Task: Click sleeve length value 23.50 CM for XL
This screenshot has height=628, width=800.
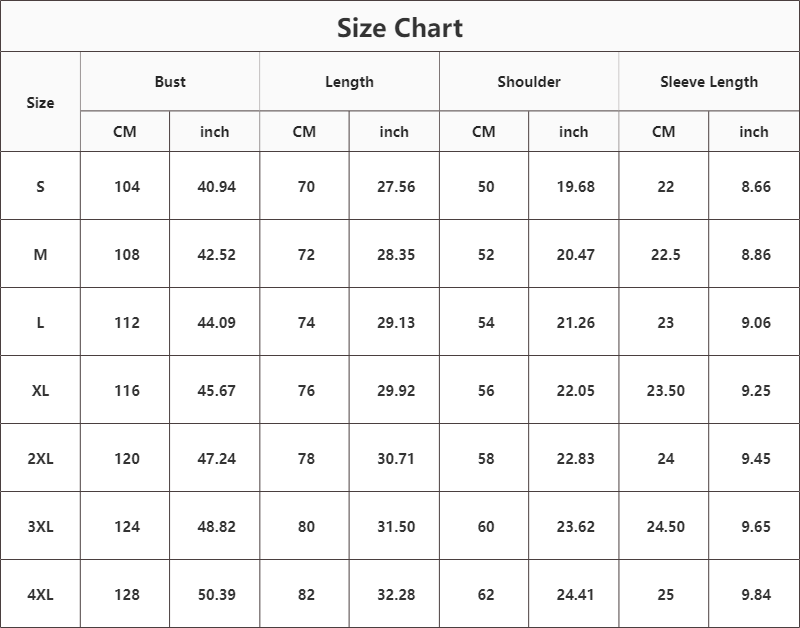Action: tap(665, 391)
